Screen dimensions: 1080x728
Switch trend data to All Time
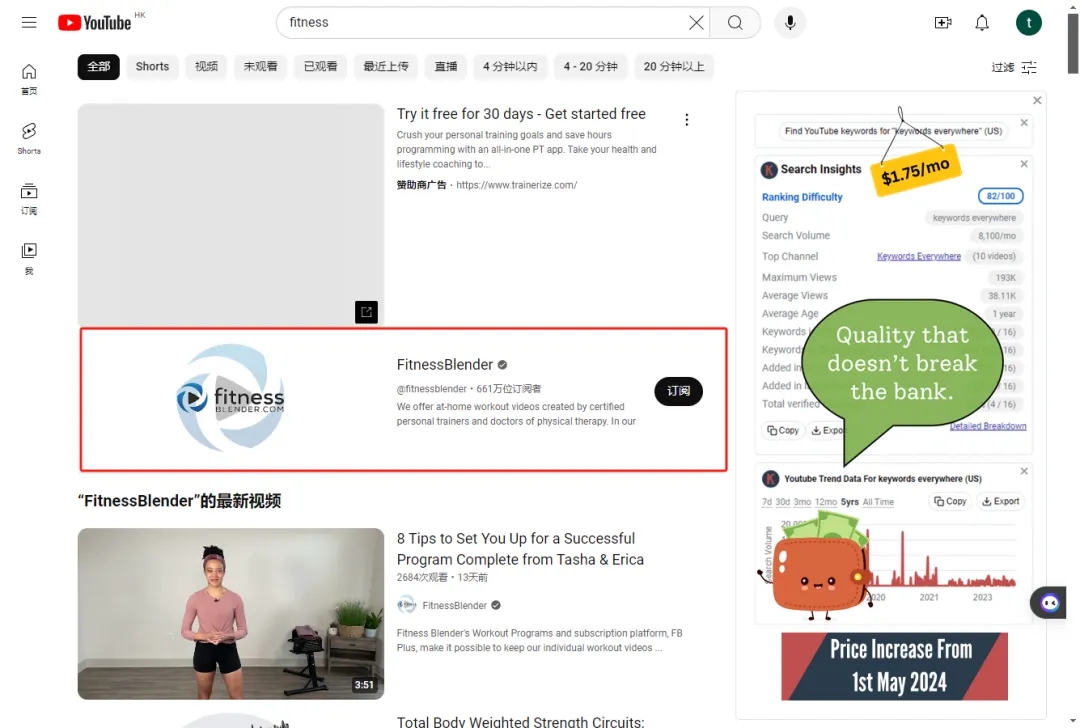878,501
